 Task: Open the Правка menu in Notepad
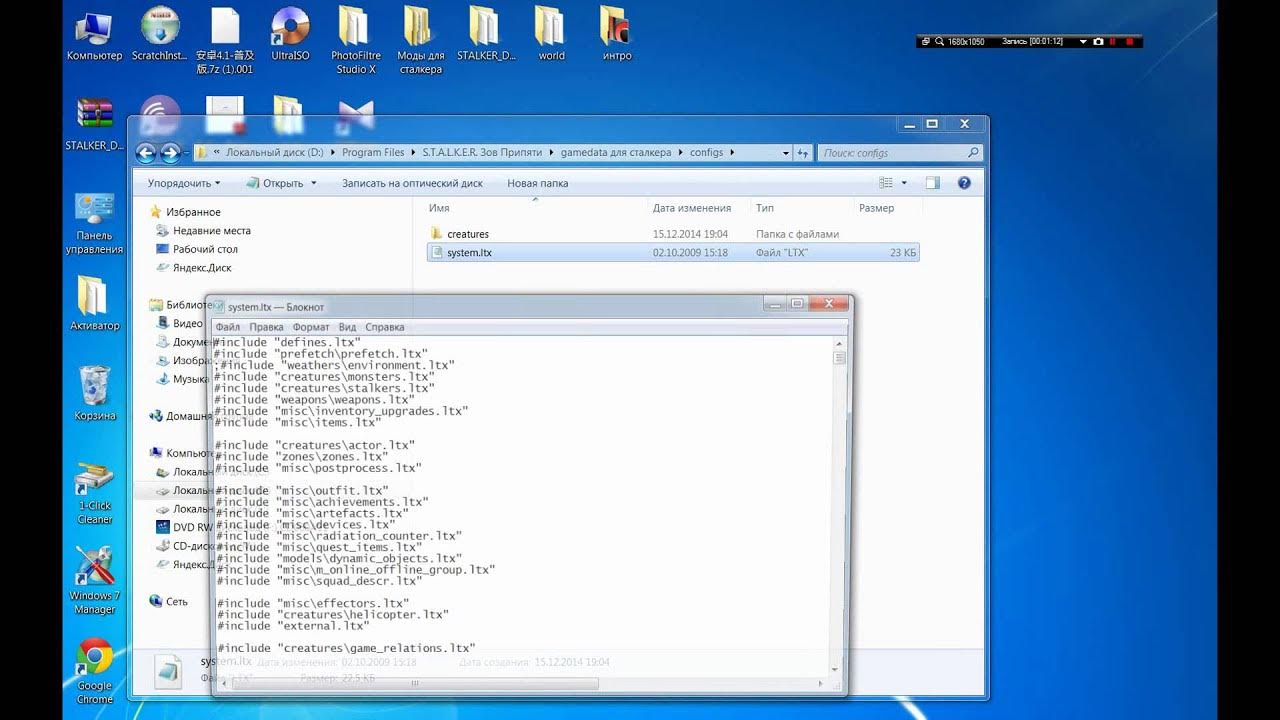pyautogui.click(x=266, y=327)
